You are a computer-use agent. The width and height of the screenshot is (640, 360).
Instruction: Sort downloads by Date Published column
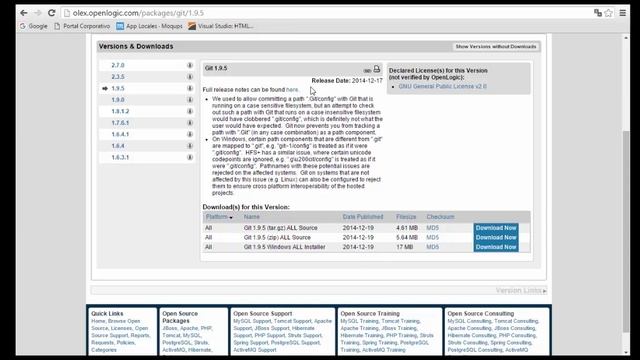[362, 217]
